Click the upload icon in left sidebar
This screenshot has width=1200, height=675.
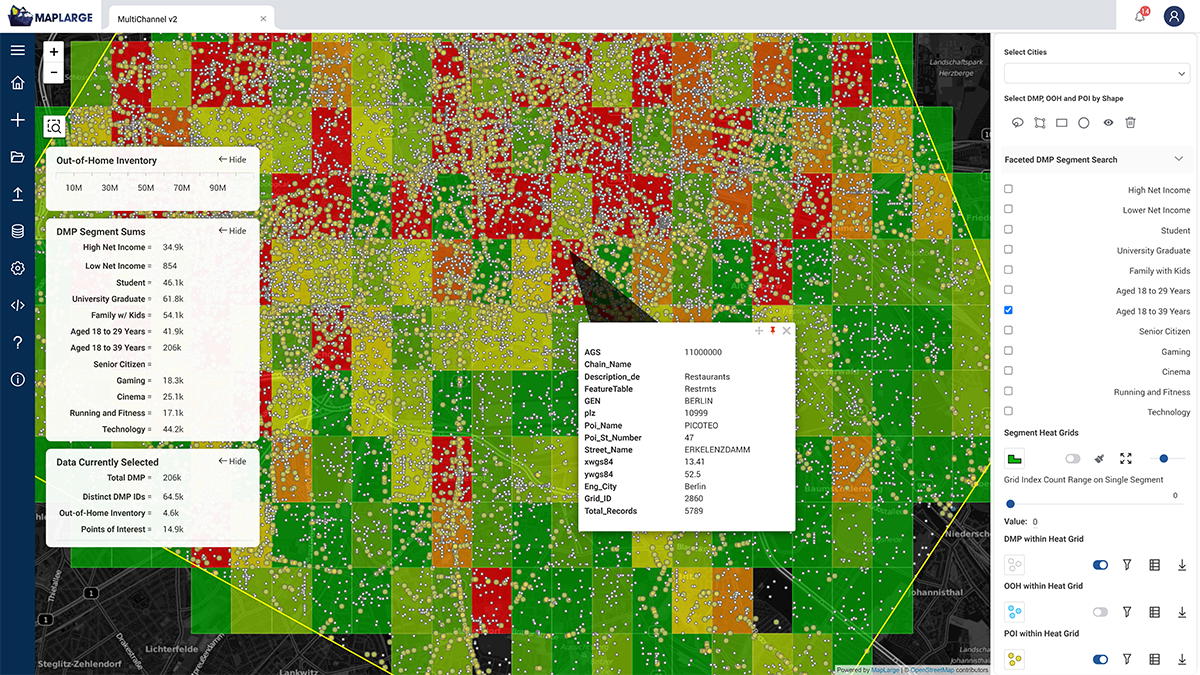pos(17,194)
